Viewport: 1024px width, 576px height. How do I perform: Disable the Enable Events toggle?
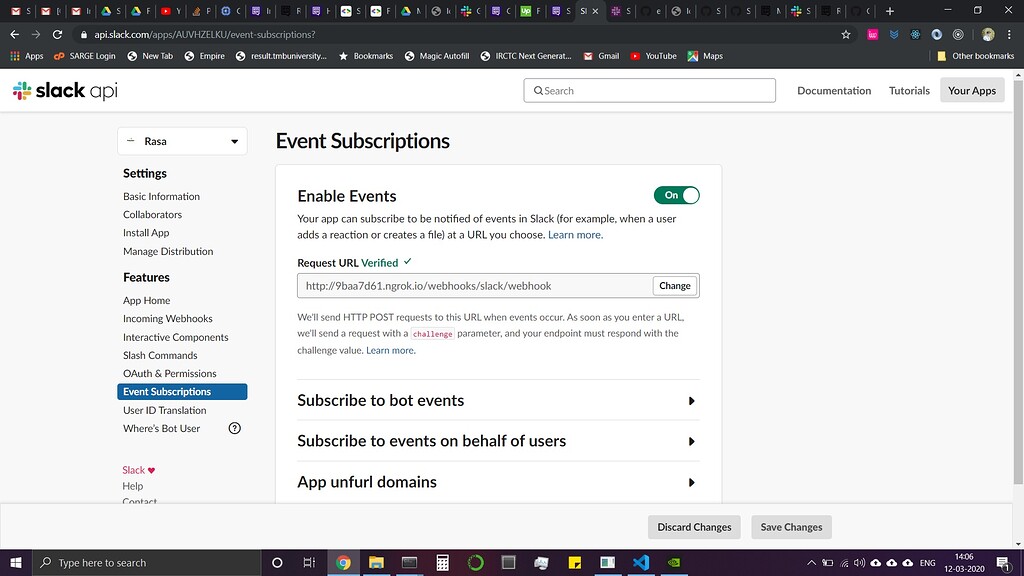pos(677,195)
